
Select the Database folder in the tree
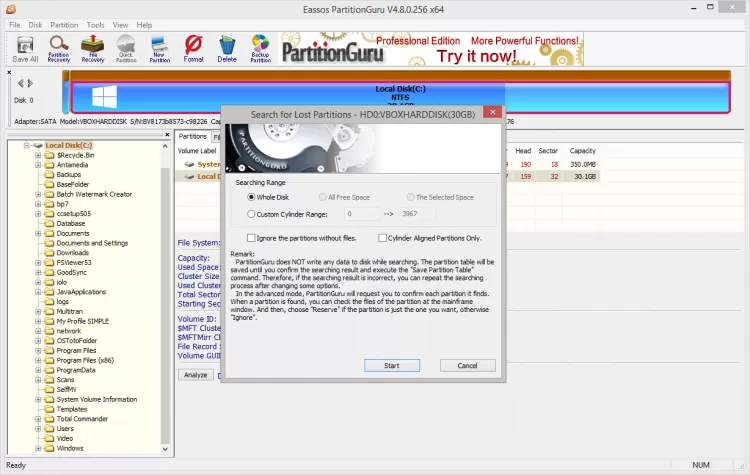click(x=71, y=223)
